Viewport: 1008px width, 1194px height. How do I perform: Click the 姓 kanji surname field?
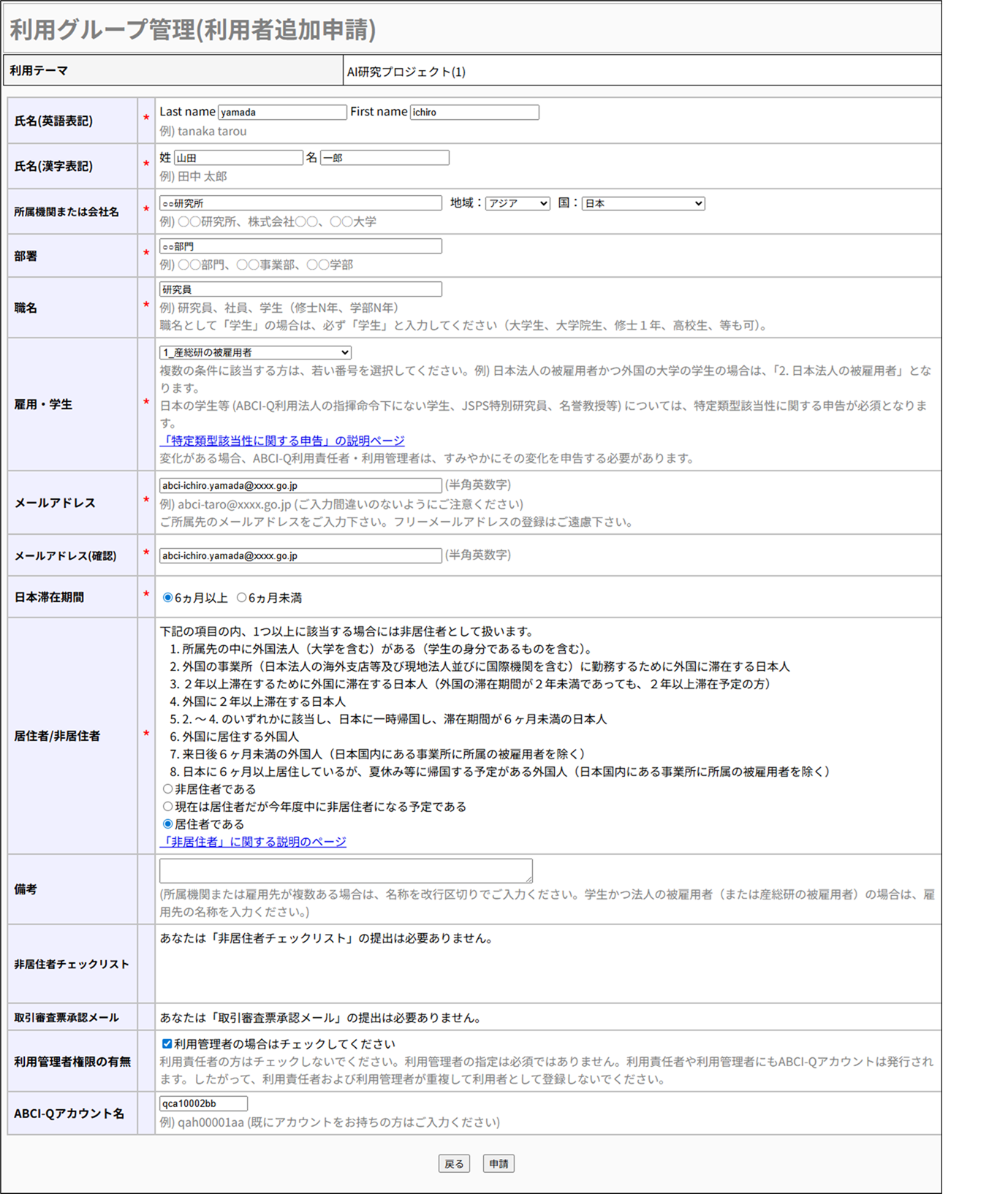[x=238, y=158]
